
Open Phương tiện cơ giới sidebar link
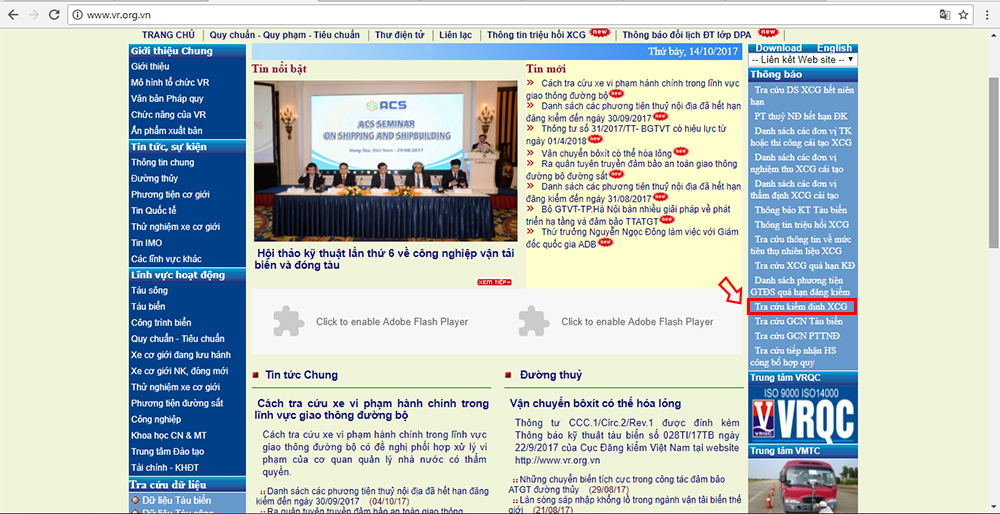pyautogui.click(x=170, y=195)
